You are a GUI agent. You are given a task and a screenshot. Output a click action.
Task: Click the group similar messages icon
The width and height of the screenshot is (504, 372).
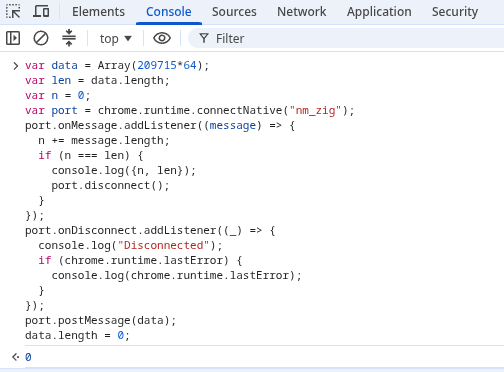pyautogui.click(x=69, y=38)
